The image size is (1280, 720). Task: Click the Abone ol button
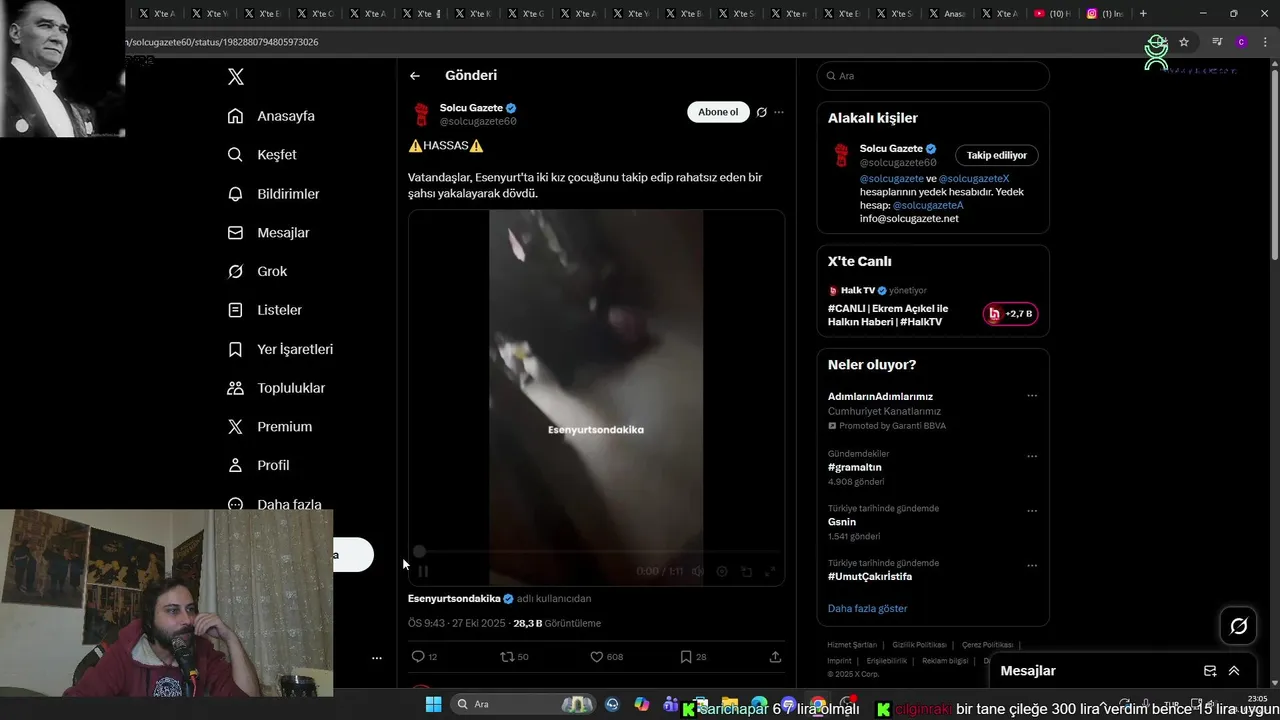point(718,112)
